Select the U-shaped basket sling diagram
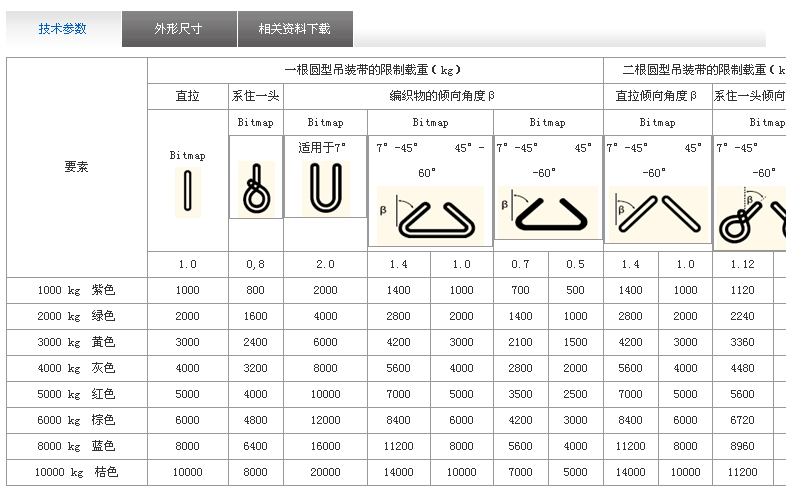The image size is (786, 496). pyautogui.click(x=325, y=186)
